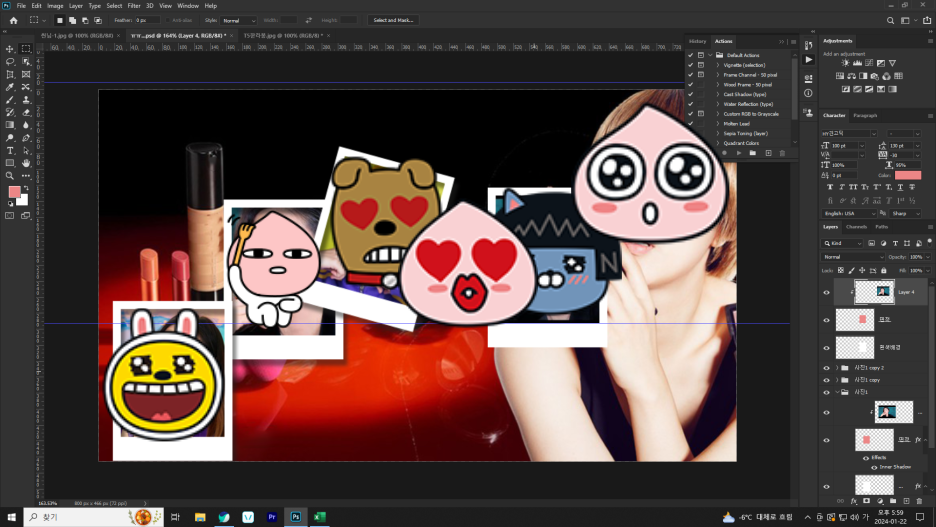Toggle Quick Mask mode
This screenshot has height=527, width=936.
click(10, 215)
